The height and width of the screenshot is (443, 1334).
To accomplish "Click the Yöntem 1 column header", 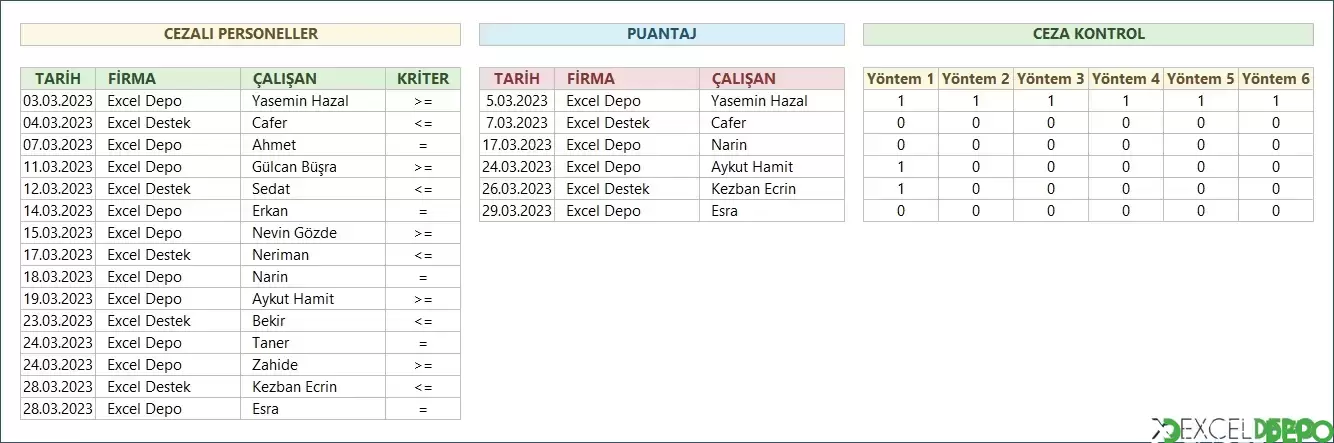I will coord(900,78).
